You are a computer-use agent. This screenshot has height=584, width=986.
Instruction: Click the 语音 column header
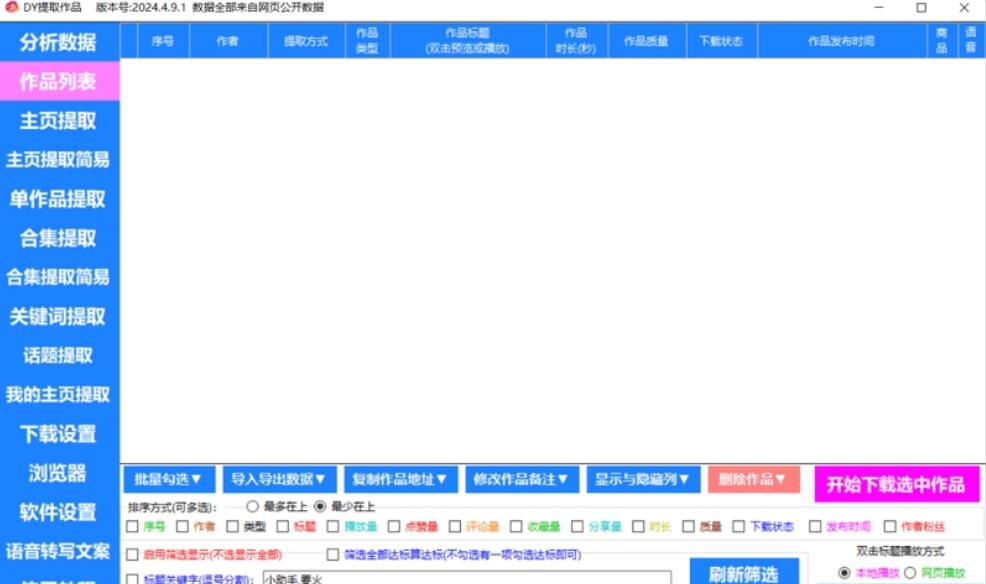pos(971,41)
